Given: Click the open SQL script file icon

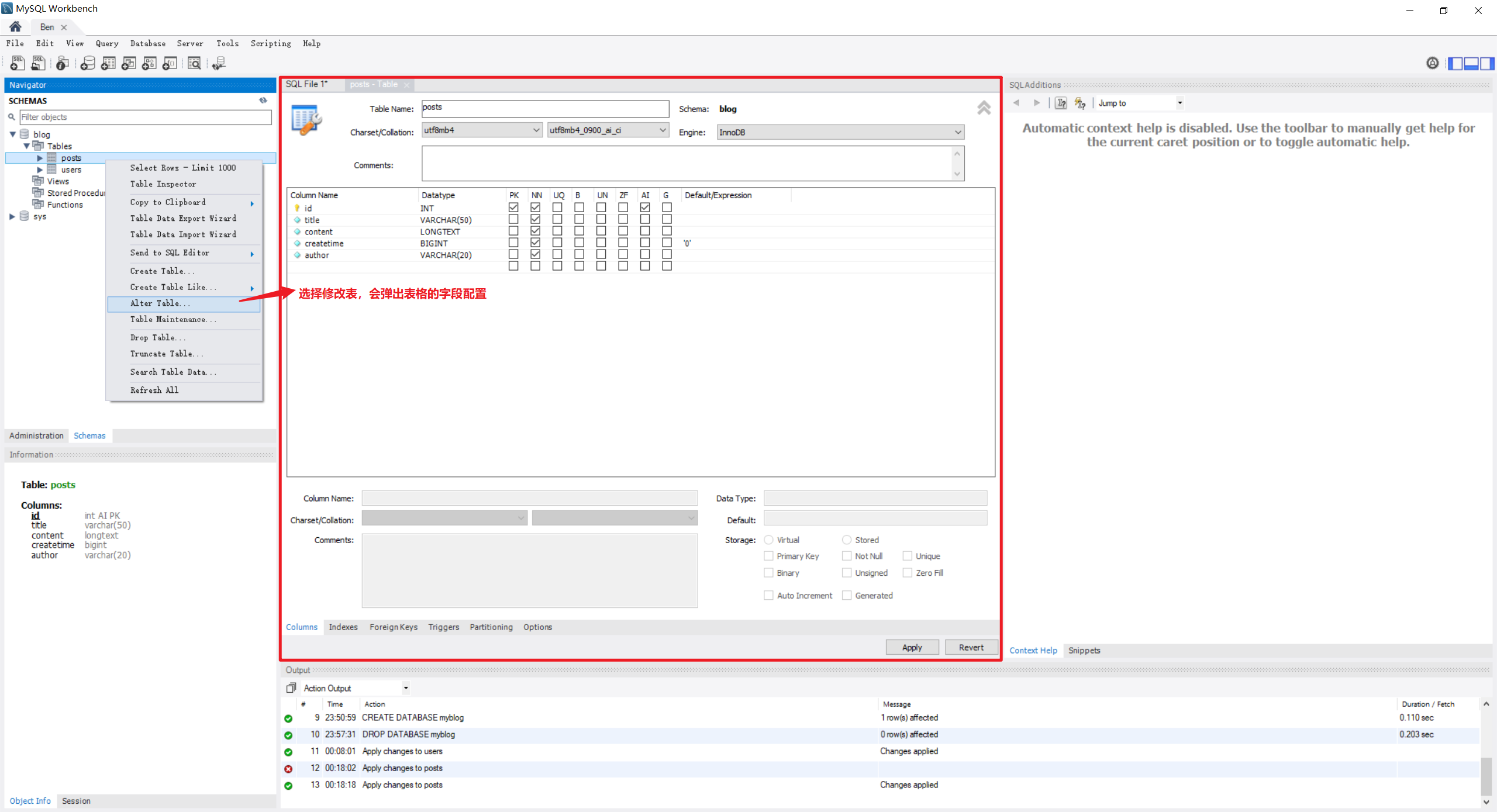Looking at the screenshot, I should pos(39,63).
